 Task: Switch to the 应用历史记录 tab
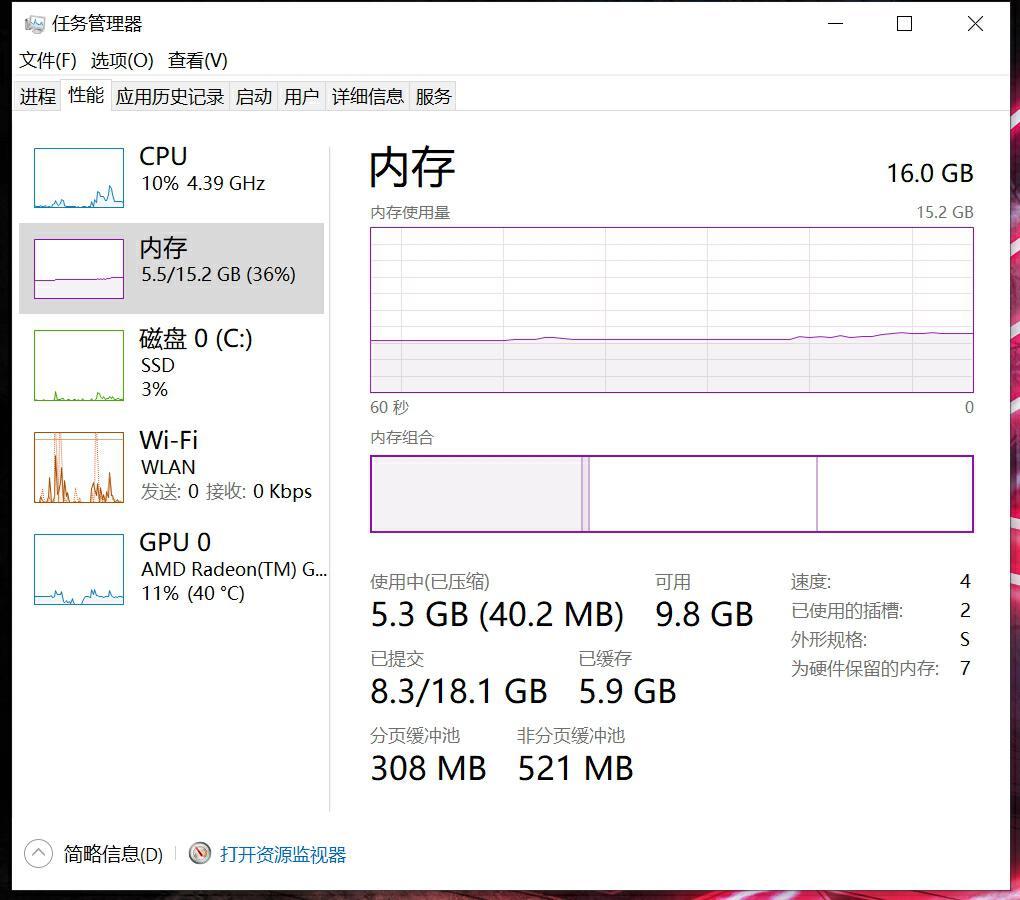point(170,96)
